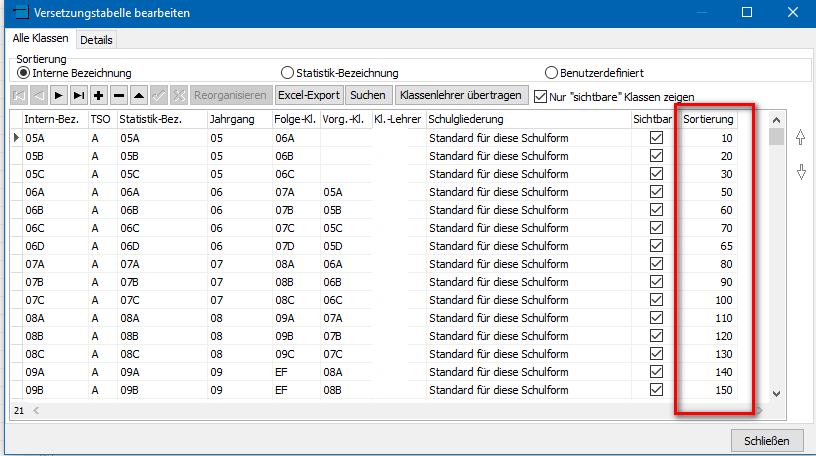Screen dimensions: 816x456
Task: Click Statistik-Bez. column header
Action: (162, 119)
